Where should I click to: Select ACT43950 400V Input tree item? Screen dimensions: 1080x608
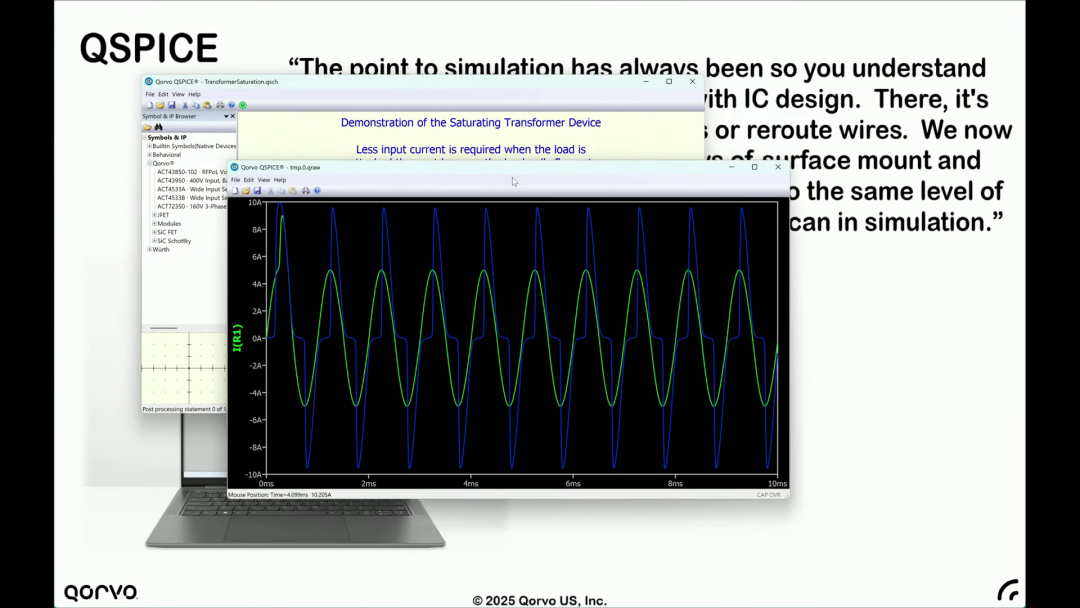pyautogui.click(x=192, y=180)
